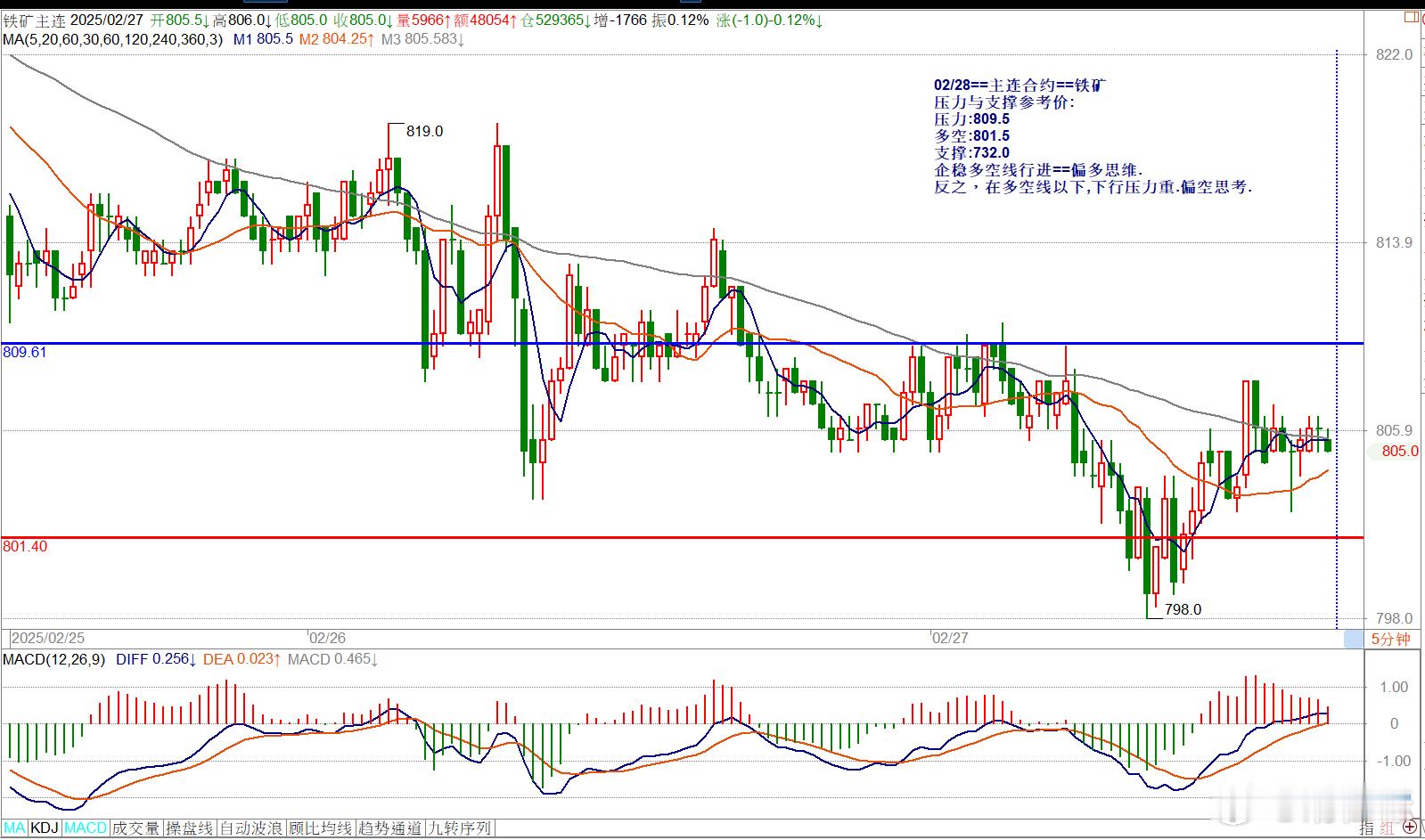Select the 顾比均线 tab
Screen dimensions: 1425x840
321,828
